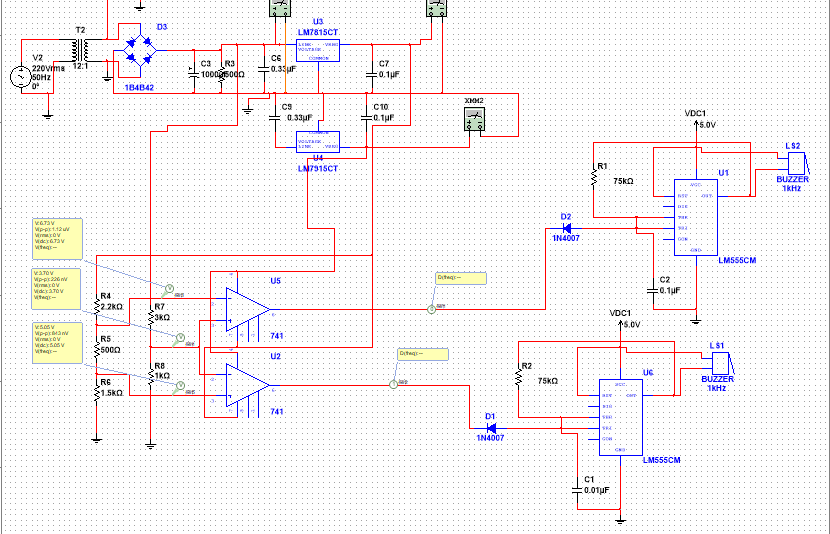The height and width of the screenshot is (534, 830).
Task: Click the 12:1 transformer ratio label
Action: (80, 66)
